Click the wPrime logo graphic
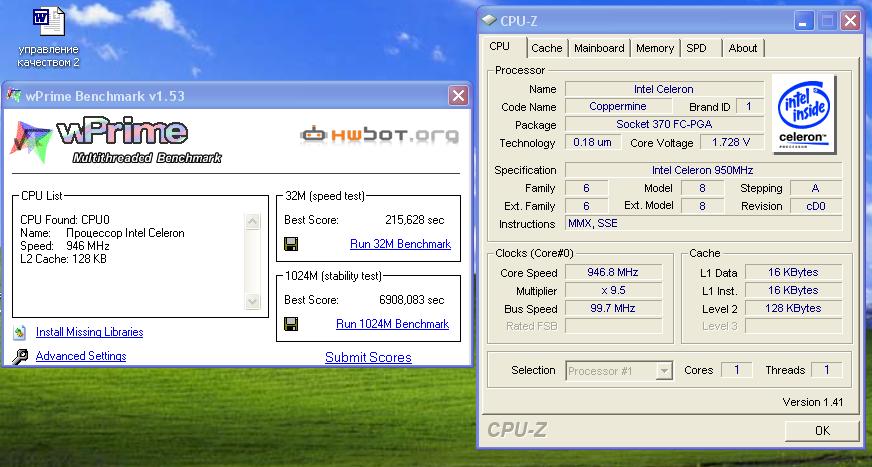Screen dimensions: 872x467 [x=115, y=142]
